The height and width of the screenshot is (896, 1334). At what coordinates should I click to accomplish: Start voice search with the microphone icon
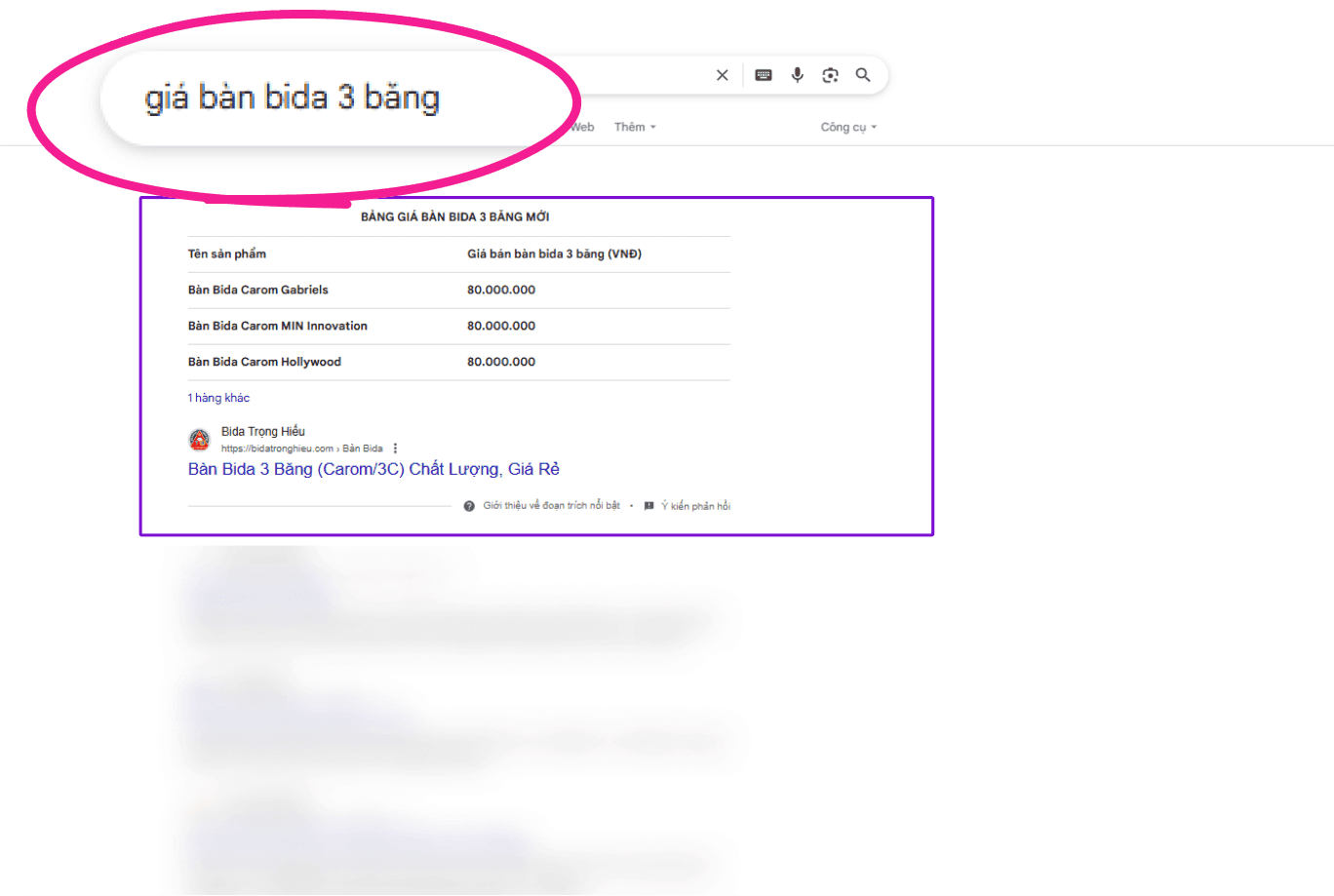[798, 75]
